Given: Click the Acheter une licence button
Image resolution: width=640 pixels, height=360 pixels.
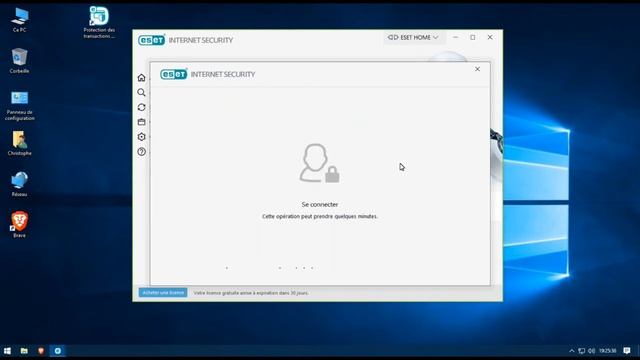Looking at the screenshot, I should tap(163, 293).
